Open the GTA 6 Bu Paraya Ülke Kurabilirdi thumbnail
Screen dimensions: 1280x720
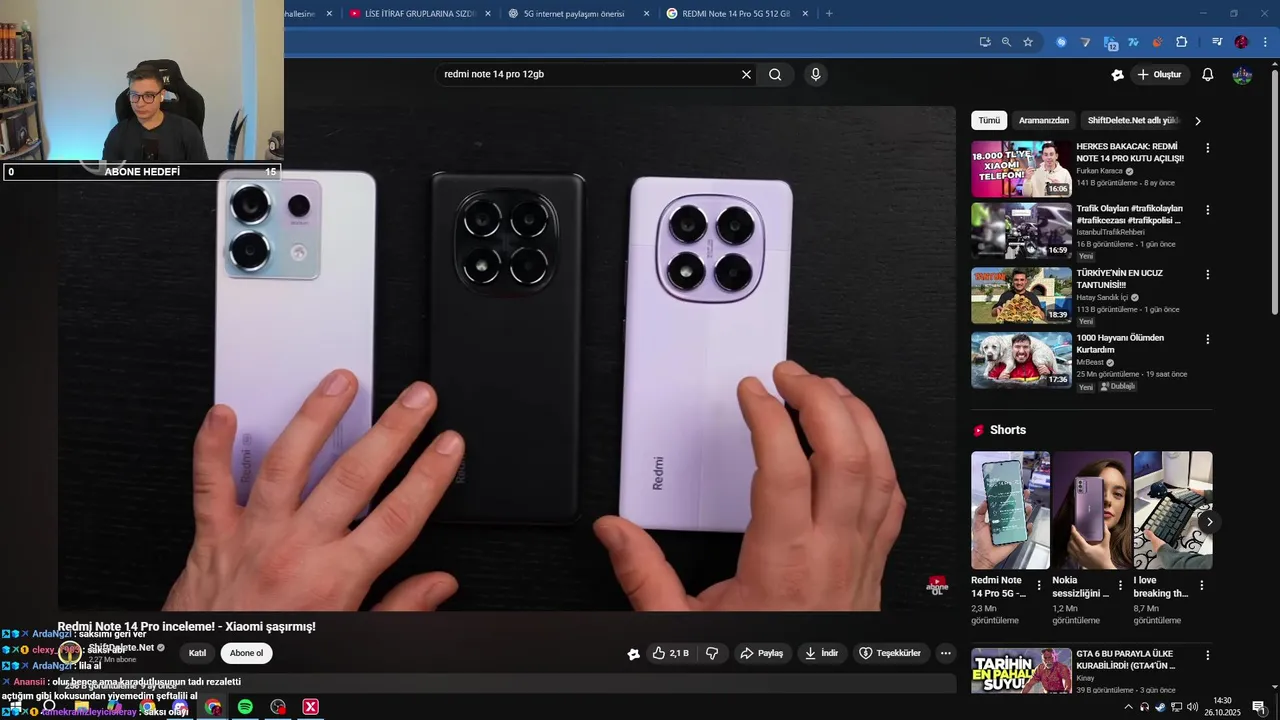click(1021, 671)
